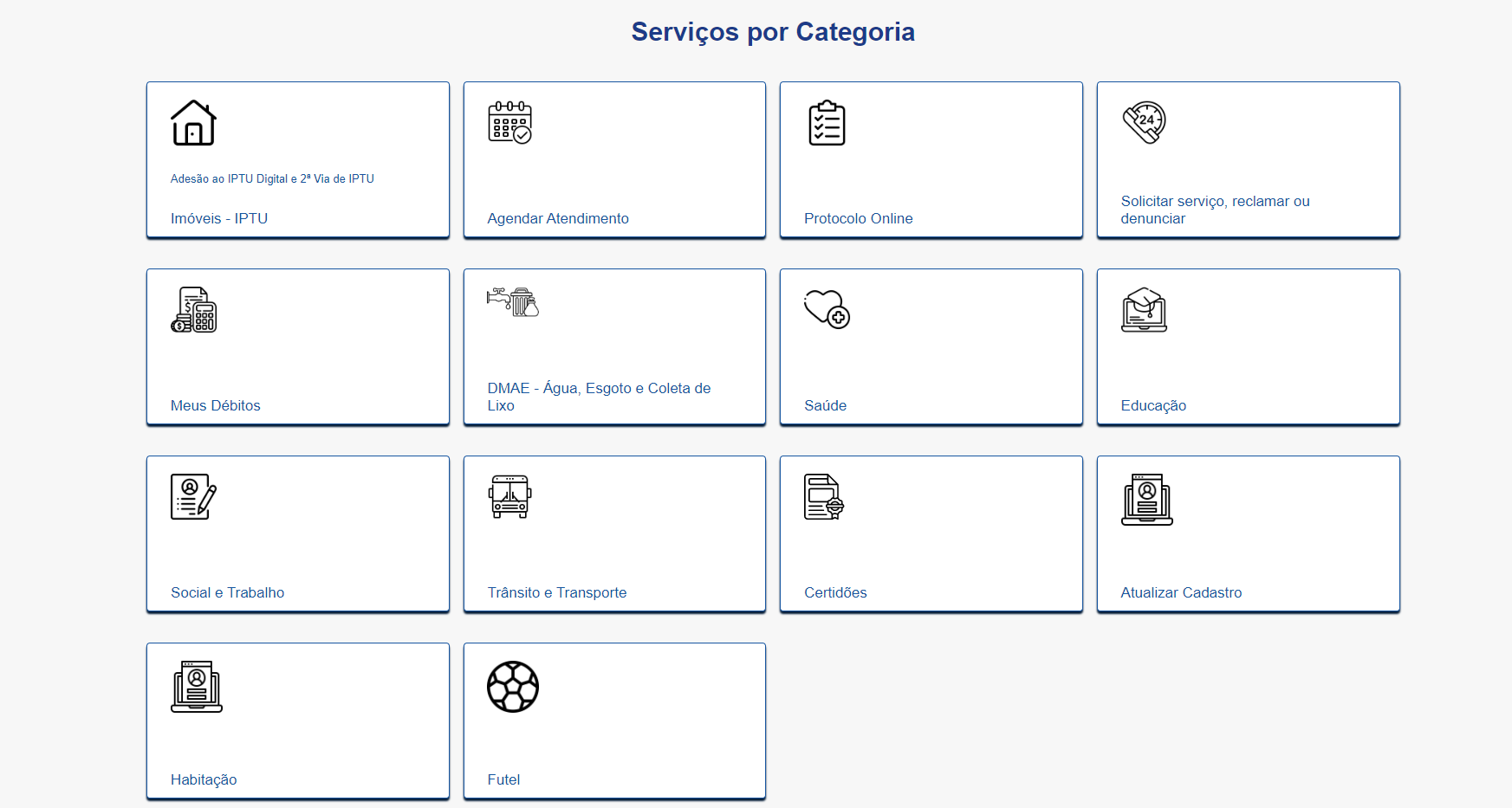Click the graduation cap laptop icon for Educação
Screen dimensions: 1512x808
(1145, 310)
